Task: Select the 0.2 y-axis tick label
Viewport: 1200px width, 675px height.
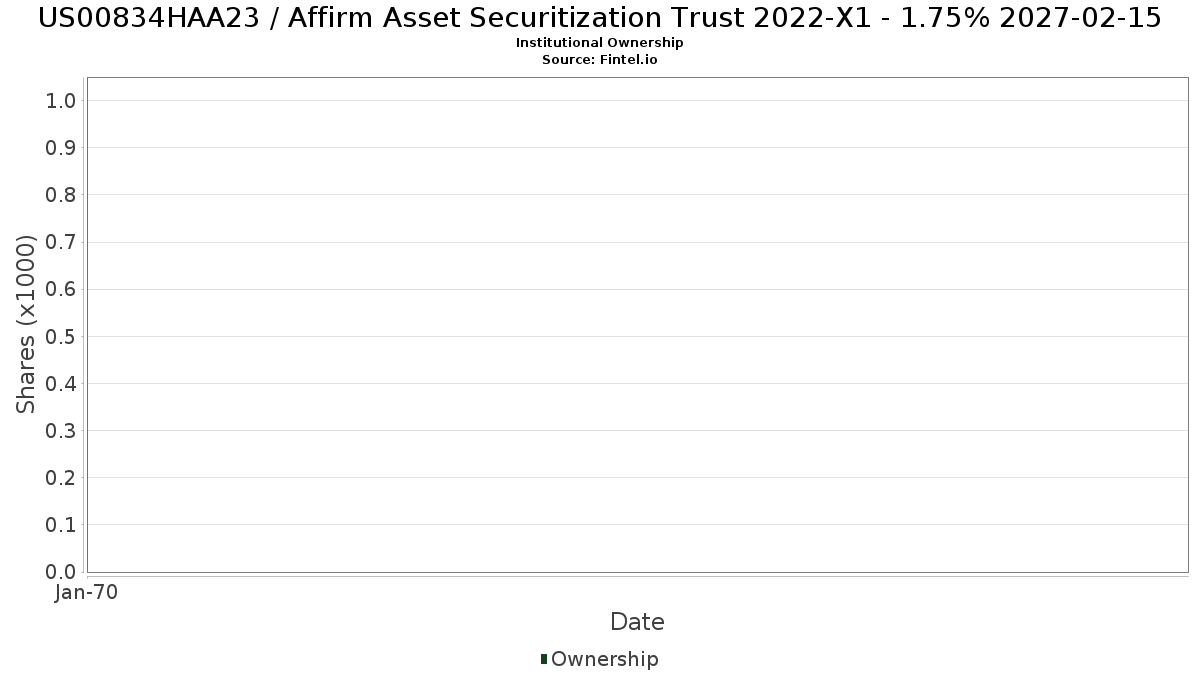Action: [x=62, y=478]
